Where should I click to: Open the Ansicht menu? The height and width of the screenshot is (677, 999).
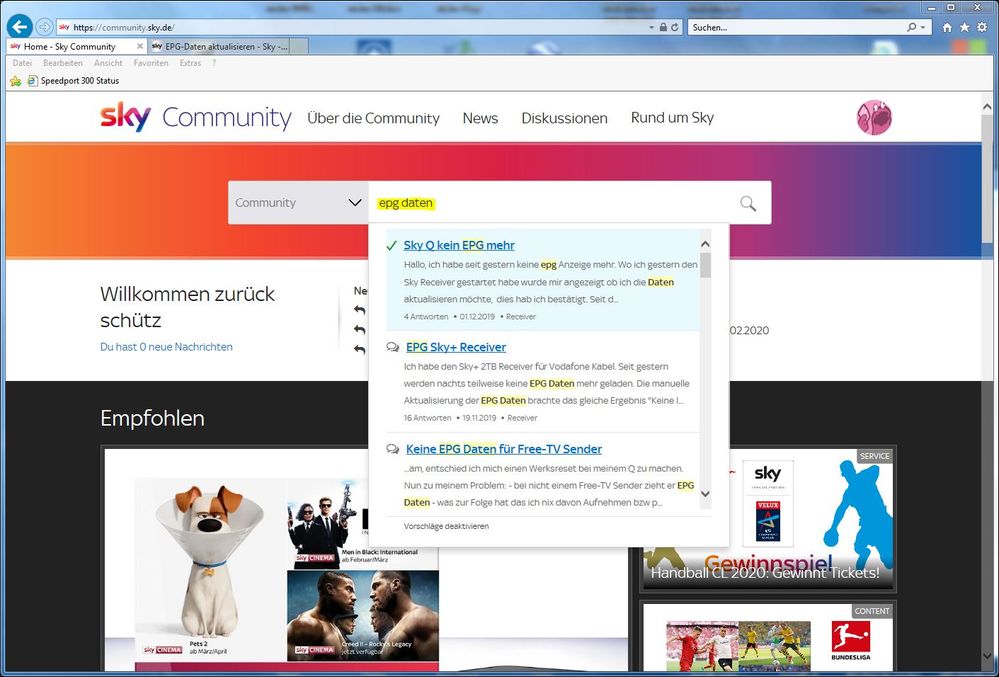coord(108,63)
